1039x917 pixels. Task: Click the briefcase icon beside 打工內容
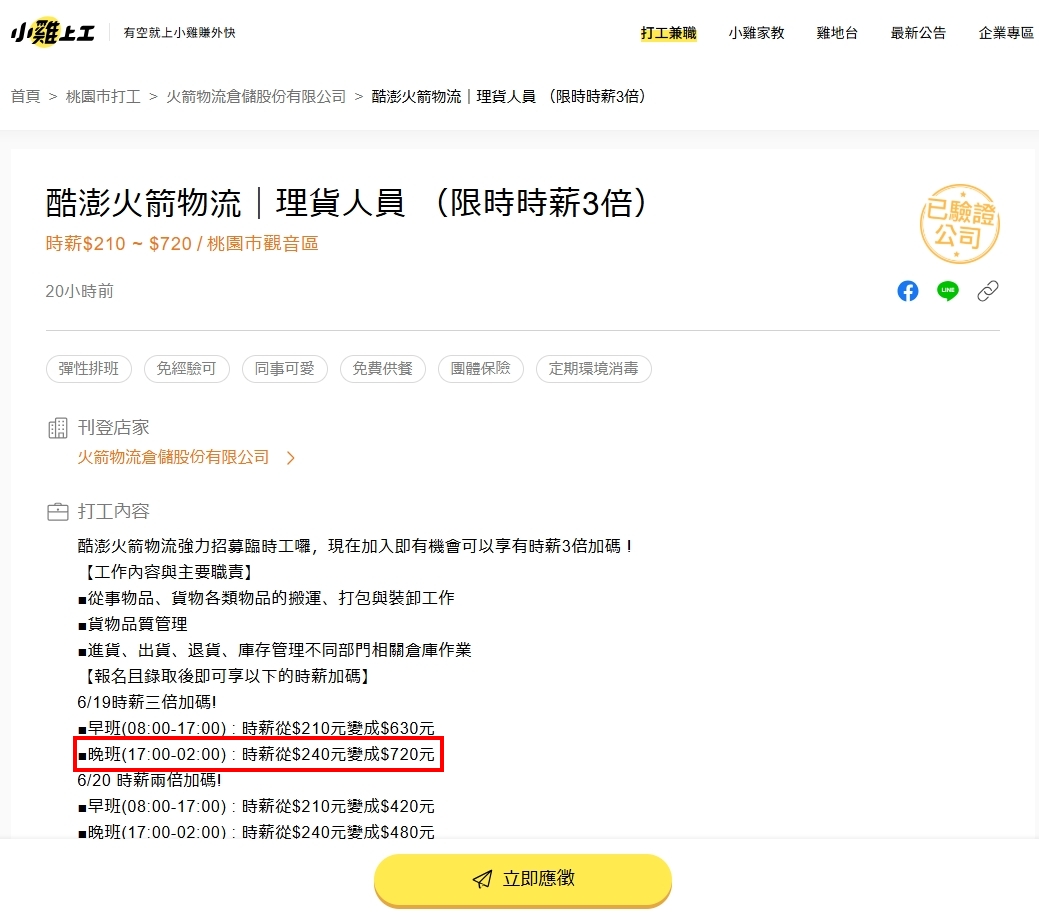(x=58, y=512)
